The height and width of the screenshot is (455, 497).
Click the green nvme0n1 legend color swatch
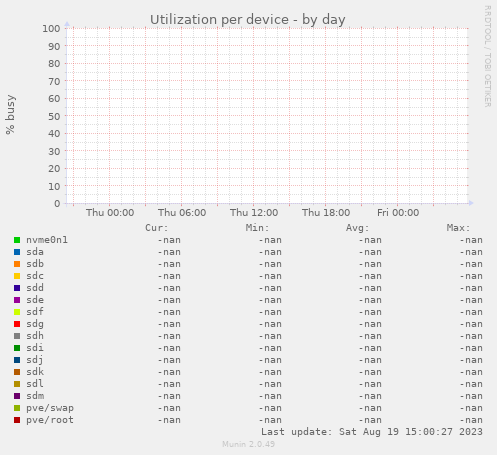(x=17, y=240)
